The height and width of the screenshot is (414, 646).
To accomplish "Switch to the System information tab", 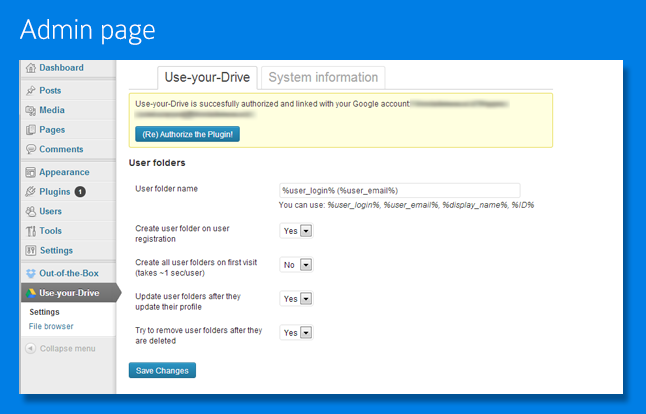I will point(323,77).
